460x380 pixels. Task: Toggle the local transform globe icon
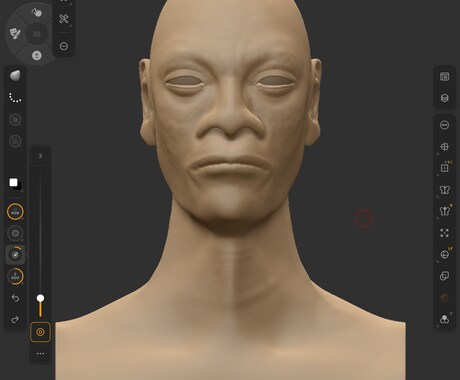tap(445, 254)
